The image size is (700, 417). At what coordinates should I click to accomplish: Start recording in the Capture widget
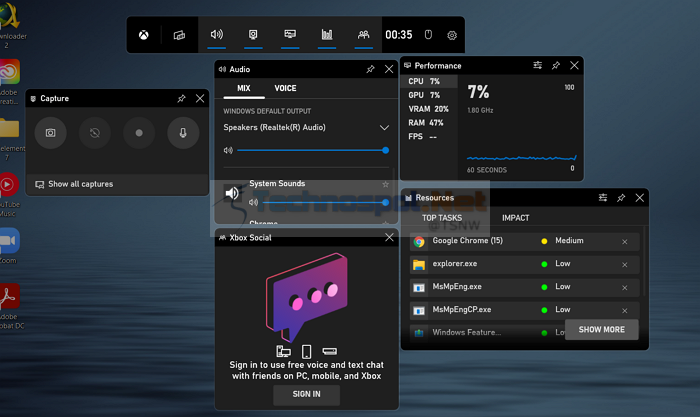pos(139,133)
